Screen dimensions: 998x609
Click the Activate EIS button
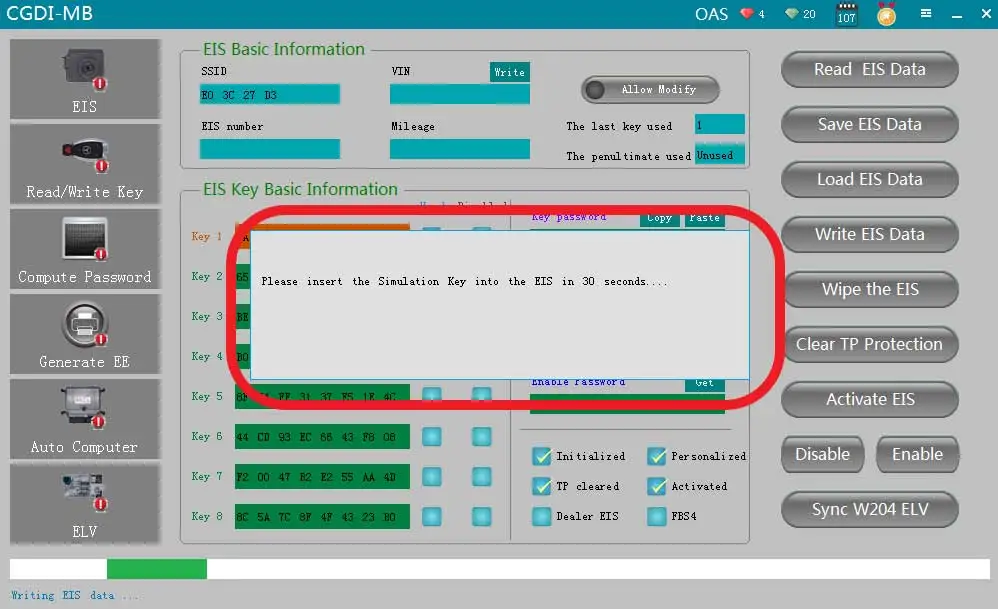tap(869, 400)
